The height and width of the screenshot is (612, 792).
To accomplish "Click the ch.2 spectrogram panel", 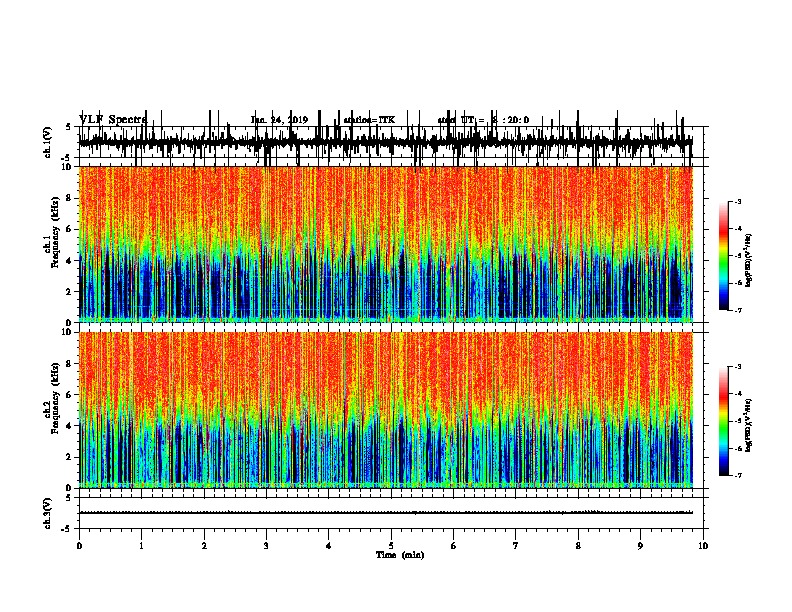I will point(386,410).
